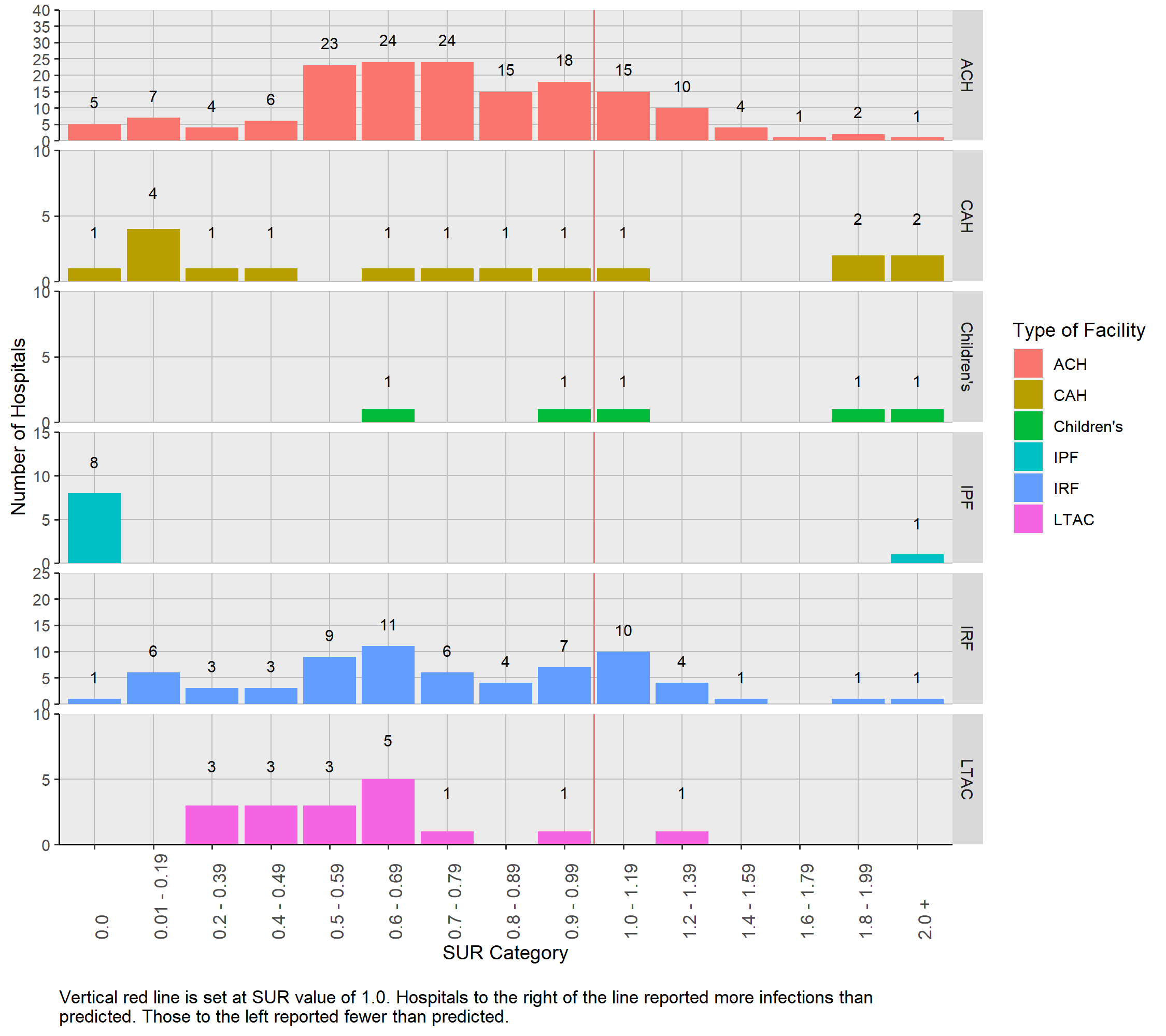Viewport: 1166px width, 1036px height.
Task: Click the IRF legend blue swatch
Action: click(1028, 488)
